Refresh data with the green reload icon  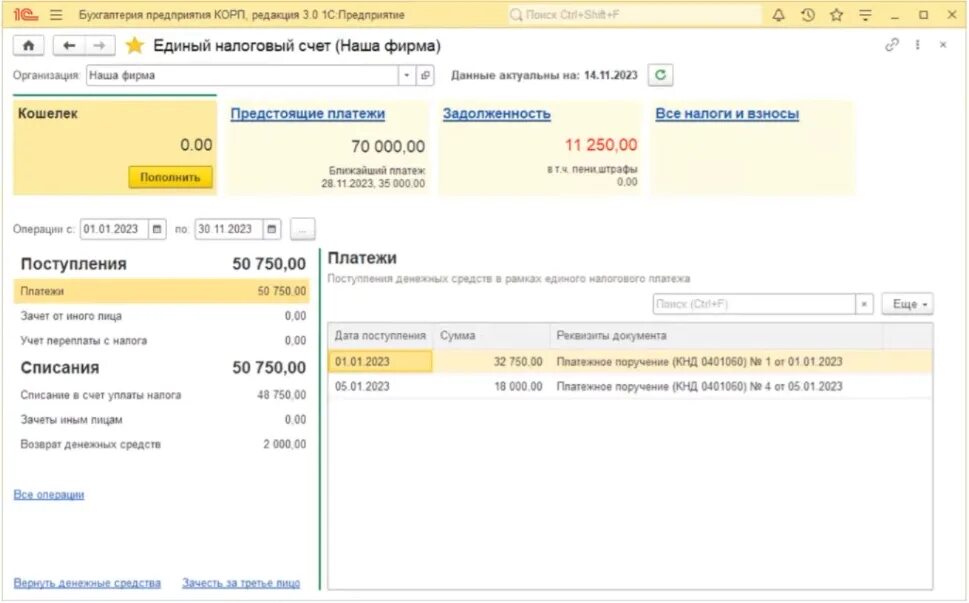tap(660, 75)
